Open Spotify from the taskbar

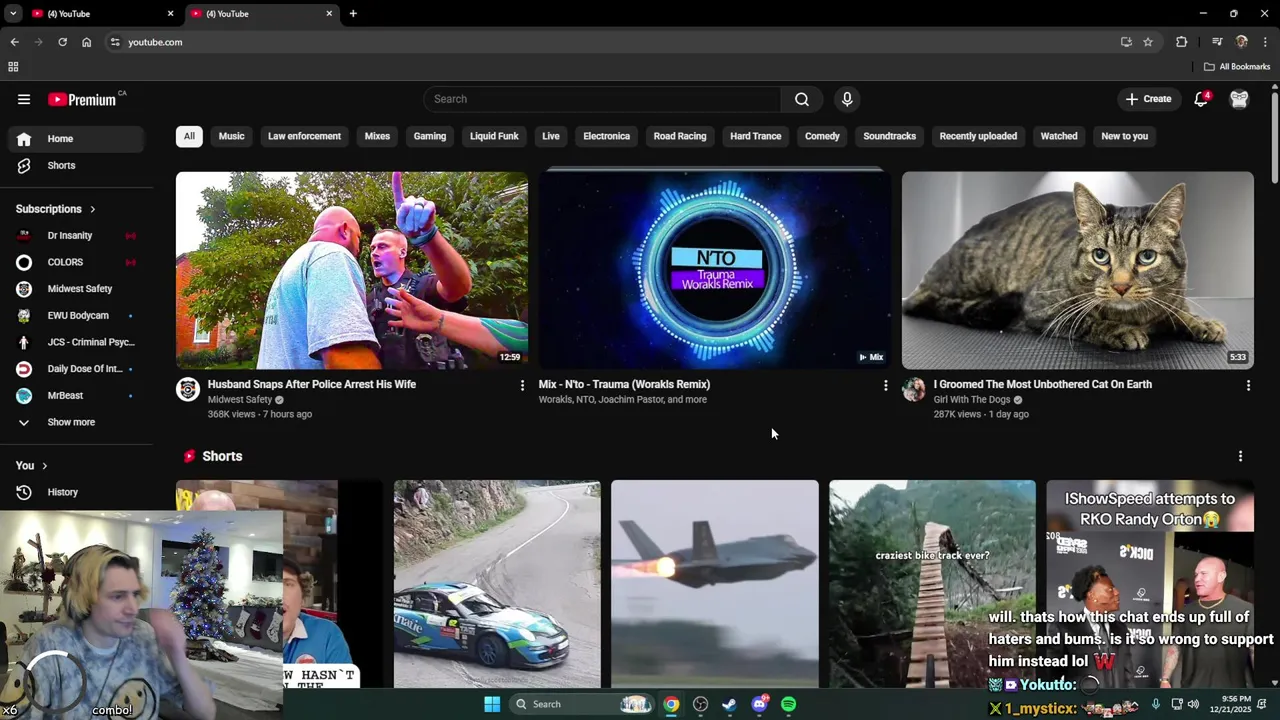[789, 704]
